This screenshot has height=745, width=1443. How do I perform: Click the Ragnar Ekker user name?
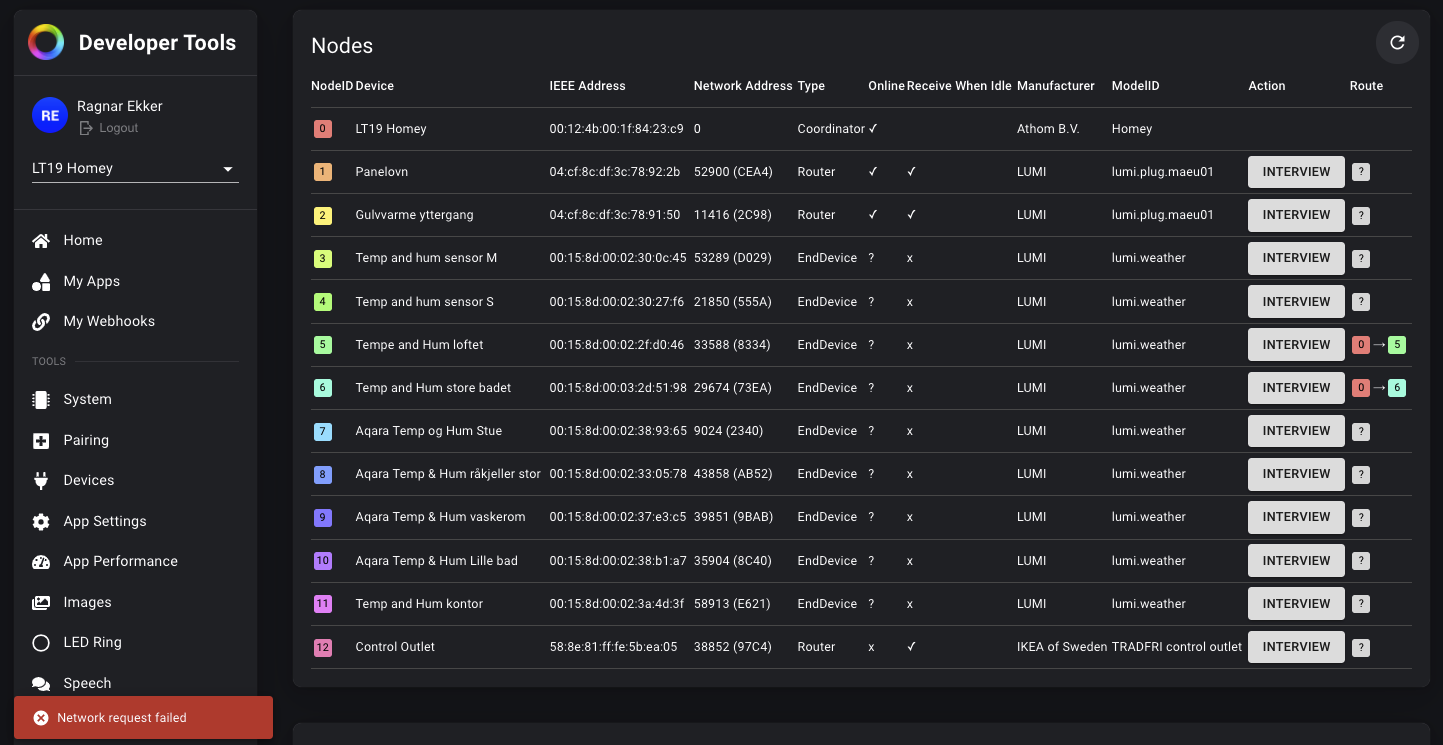[120, 106]
